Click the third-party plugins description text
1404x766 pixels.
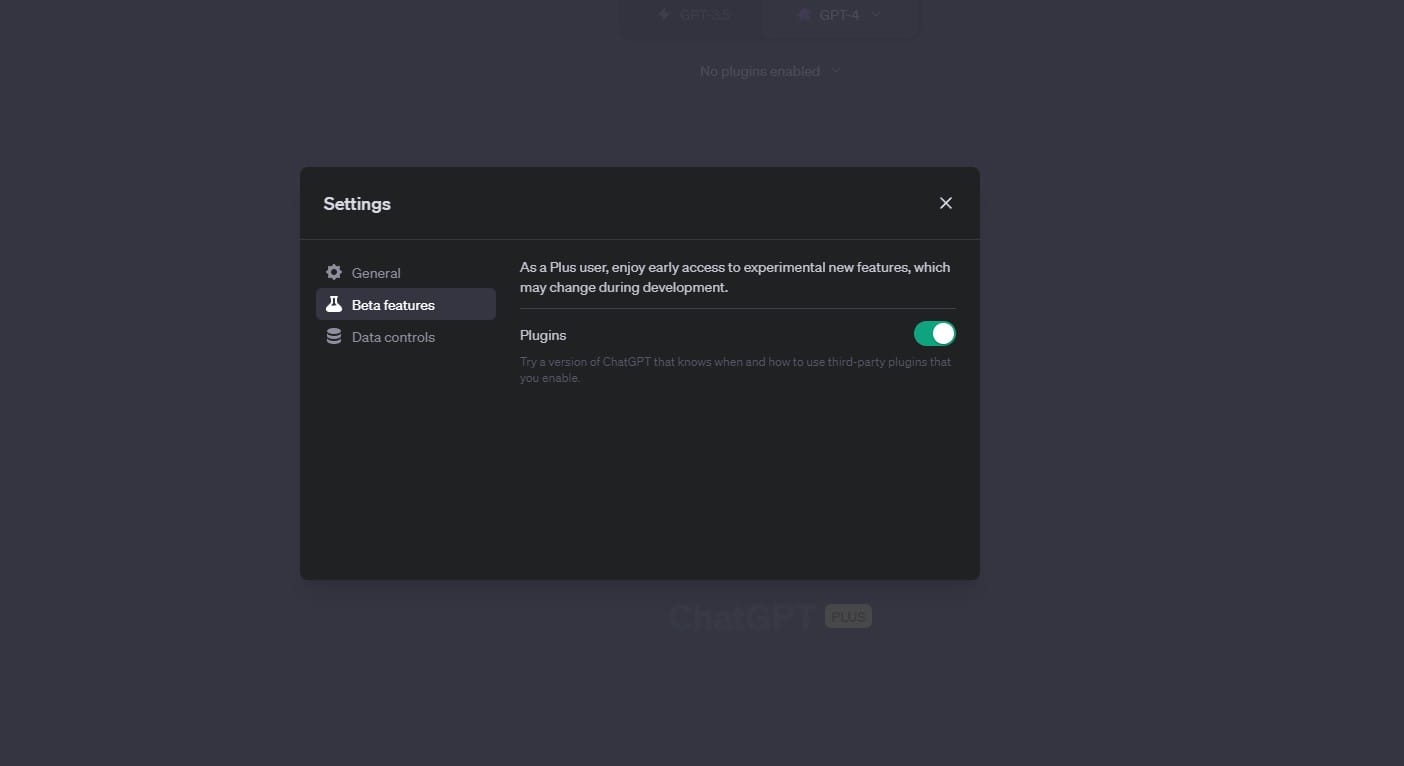(x=735, y=370)
